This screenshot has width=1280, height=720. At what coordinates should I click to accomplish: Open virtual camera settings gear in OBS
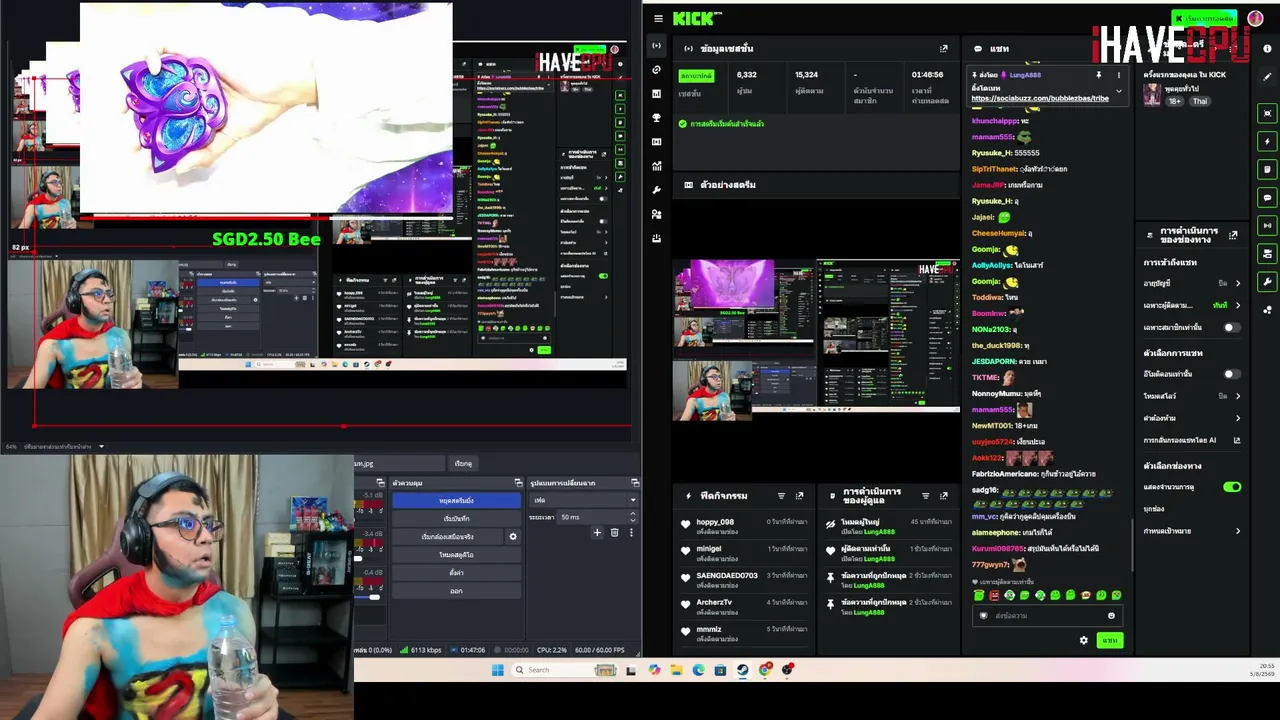point(513,537)
